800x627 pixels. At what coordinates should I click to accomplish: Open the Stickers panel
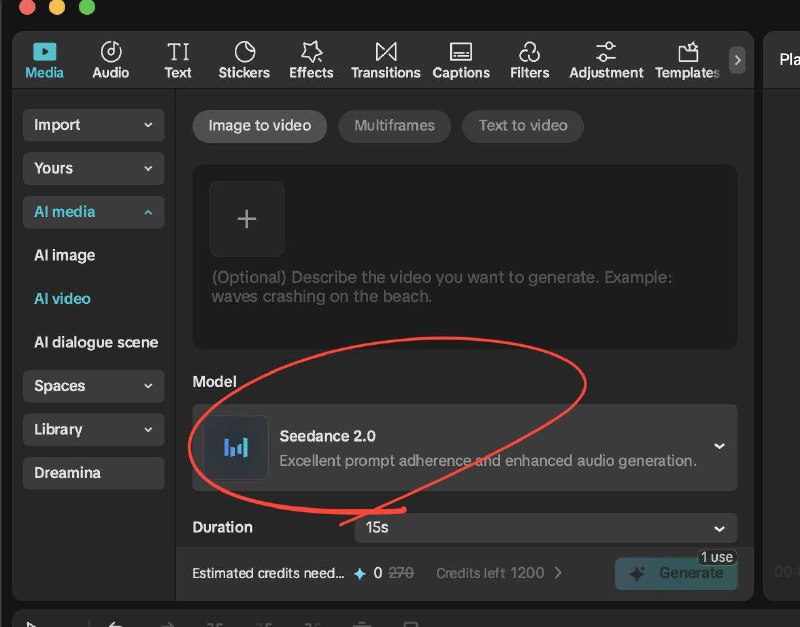(x=244, y=60)
